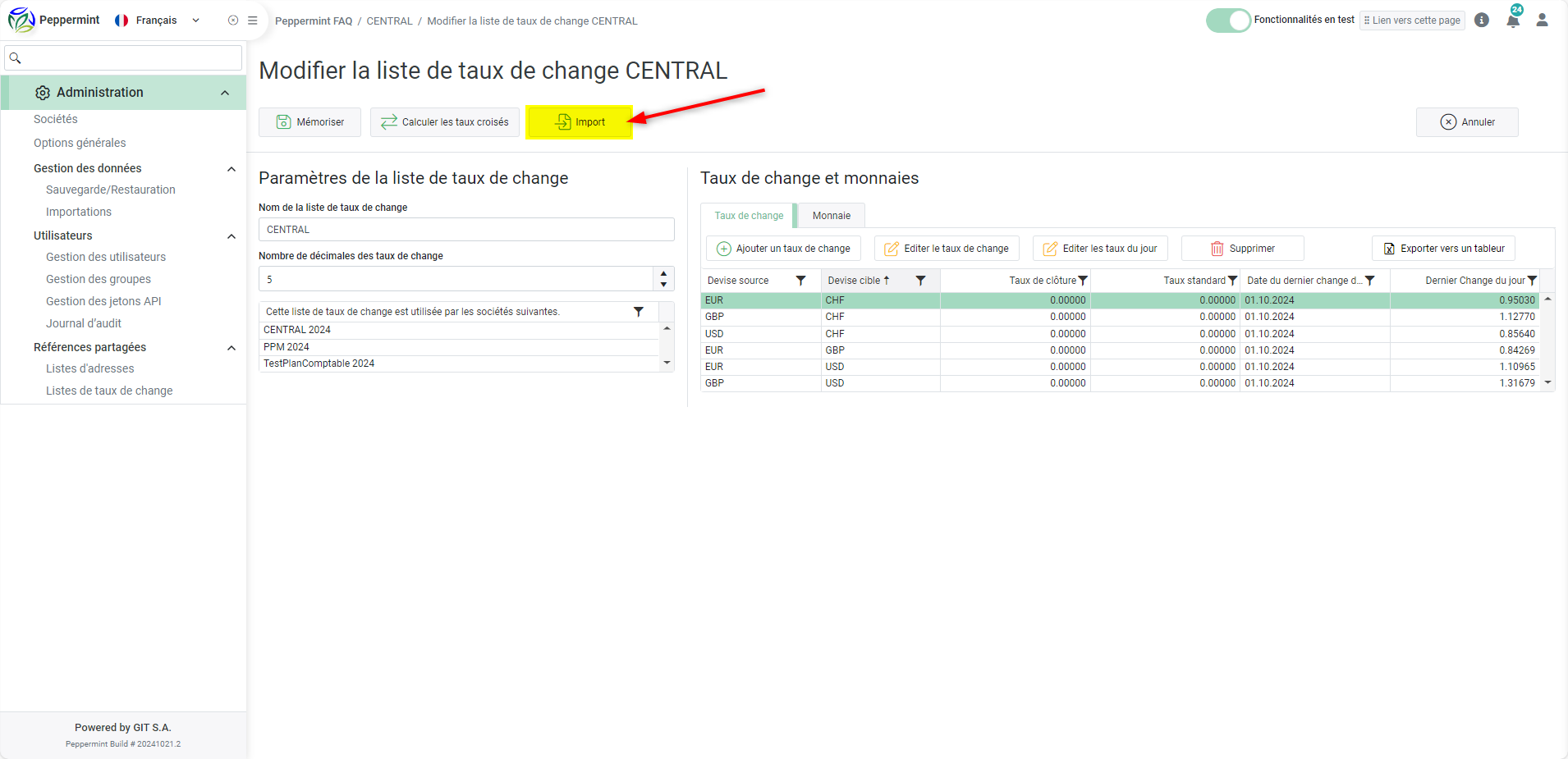Filter the Taux standard column
1568x759 pixels.
click(x=1232, y=281)
